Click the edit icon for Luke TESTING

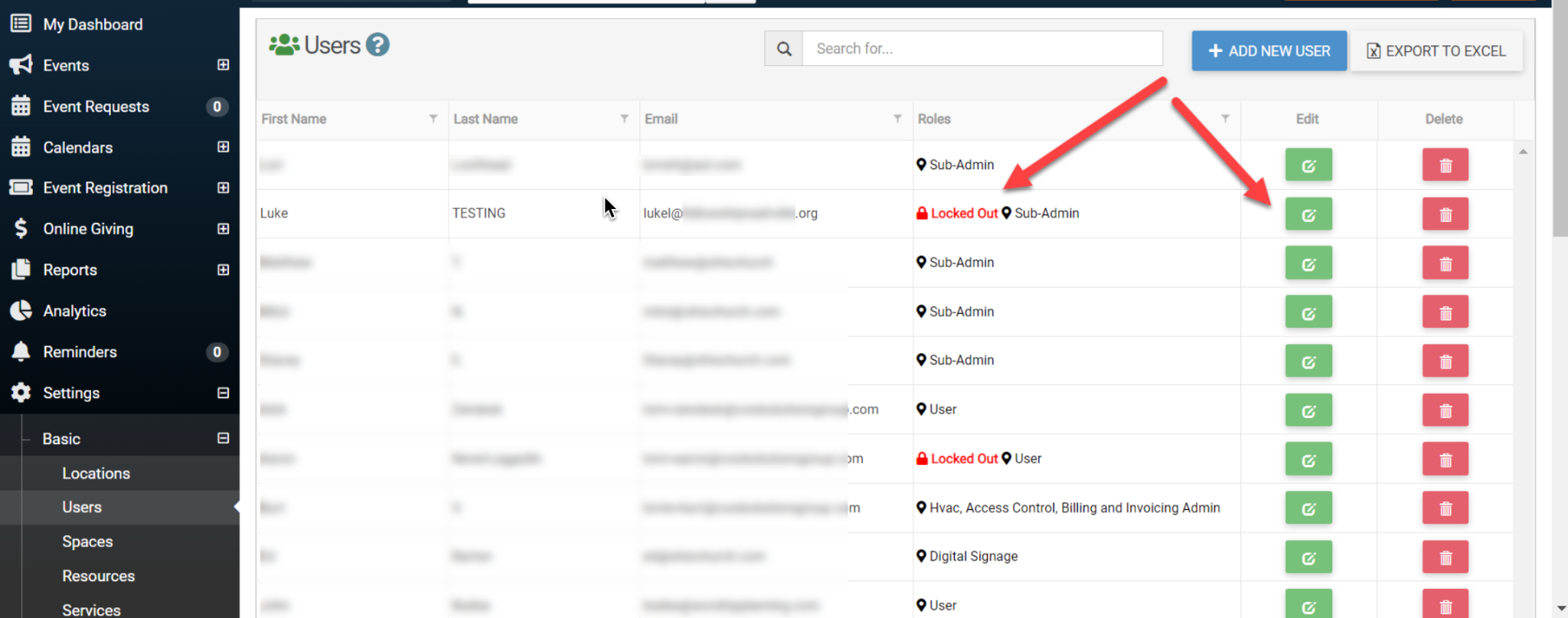click(x=1308, y=214)
